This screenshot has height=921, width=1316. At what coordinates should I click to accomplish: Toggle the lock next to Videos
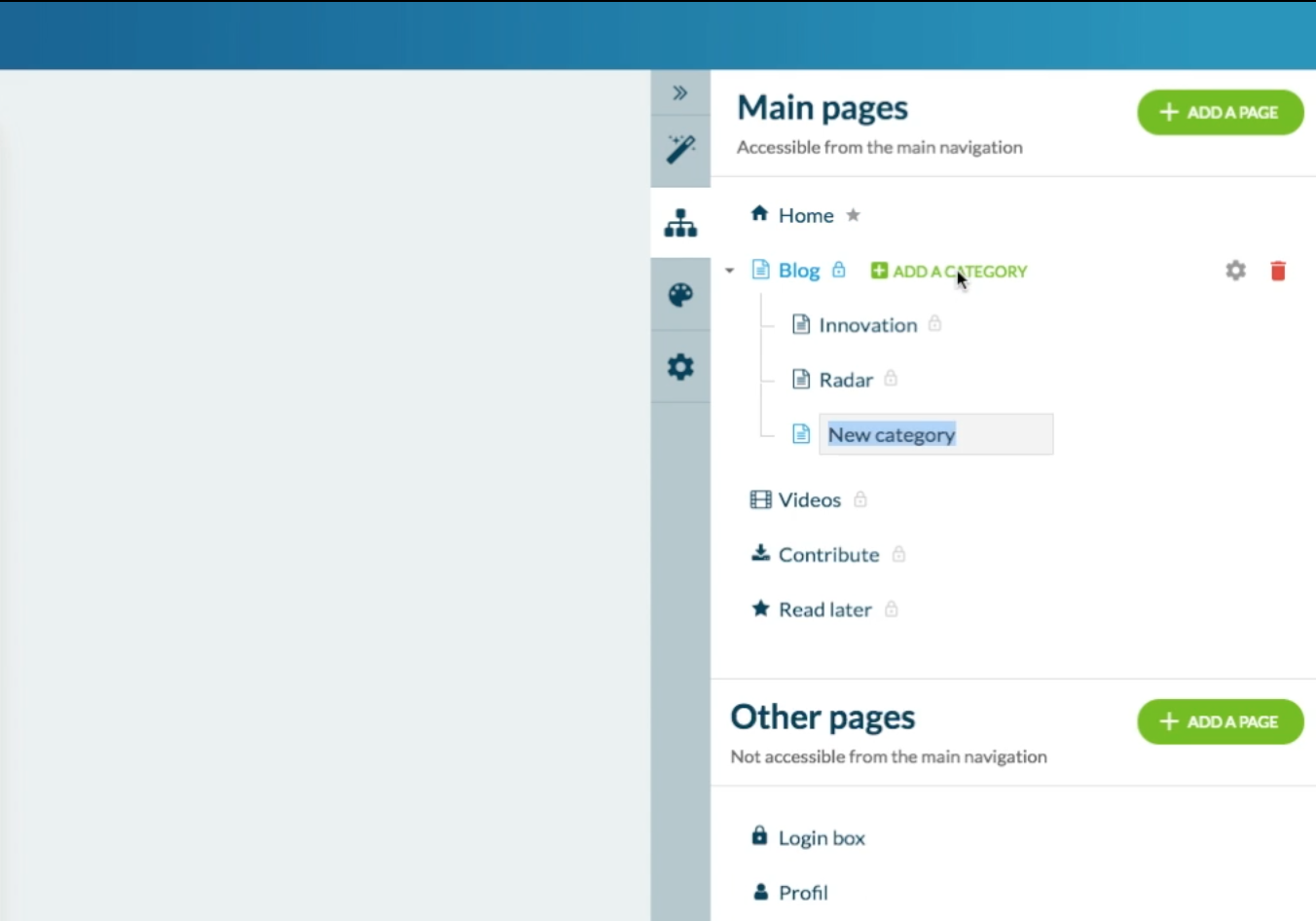point(860,499)
